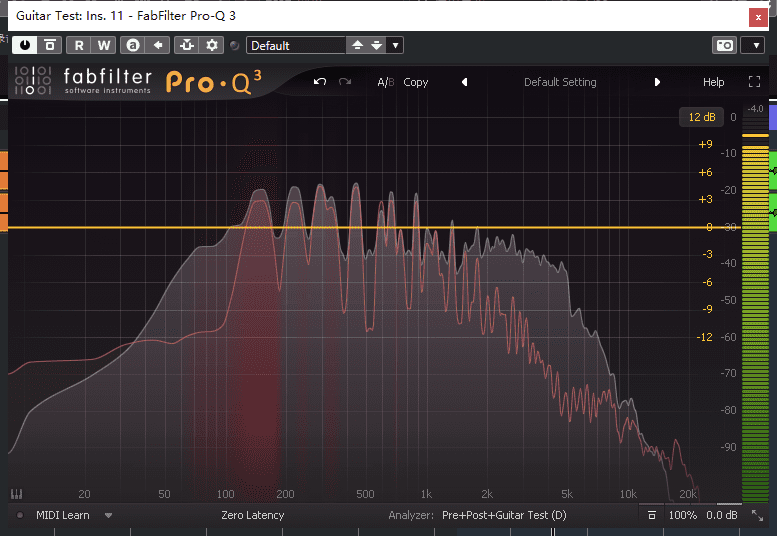Screen dimensions: 777x536
Task: Open Zero Latency processing mode menu
Action: point(253,515)
